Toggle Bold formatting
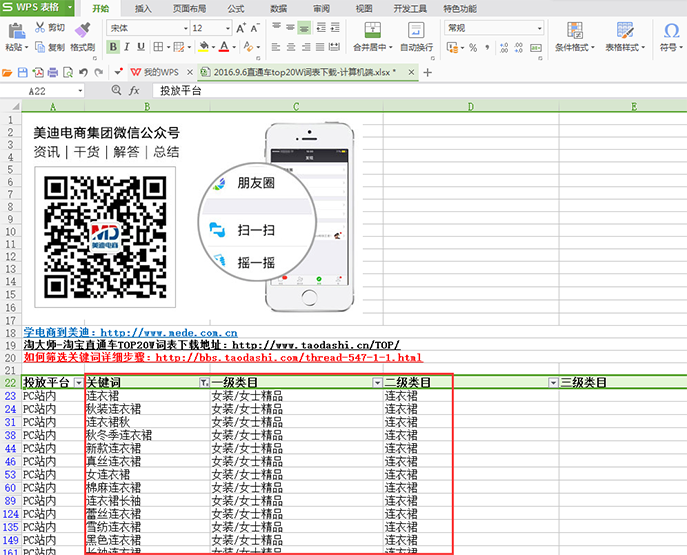This screenshot has height=555, width=687. (x=113, y=47)
